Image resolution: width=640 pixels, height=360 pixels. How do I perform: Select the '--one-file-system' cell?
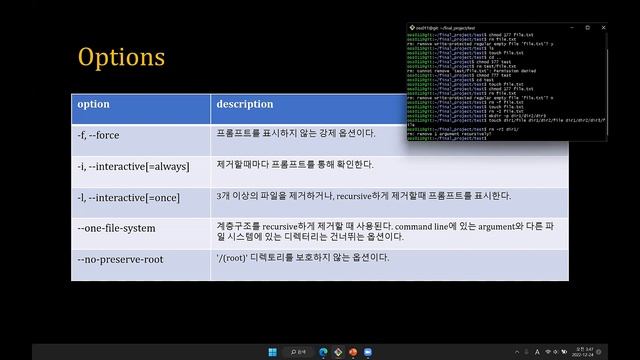click(141, 233)
